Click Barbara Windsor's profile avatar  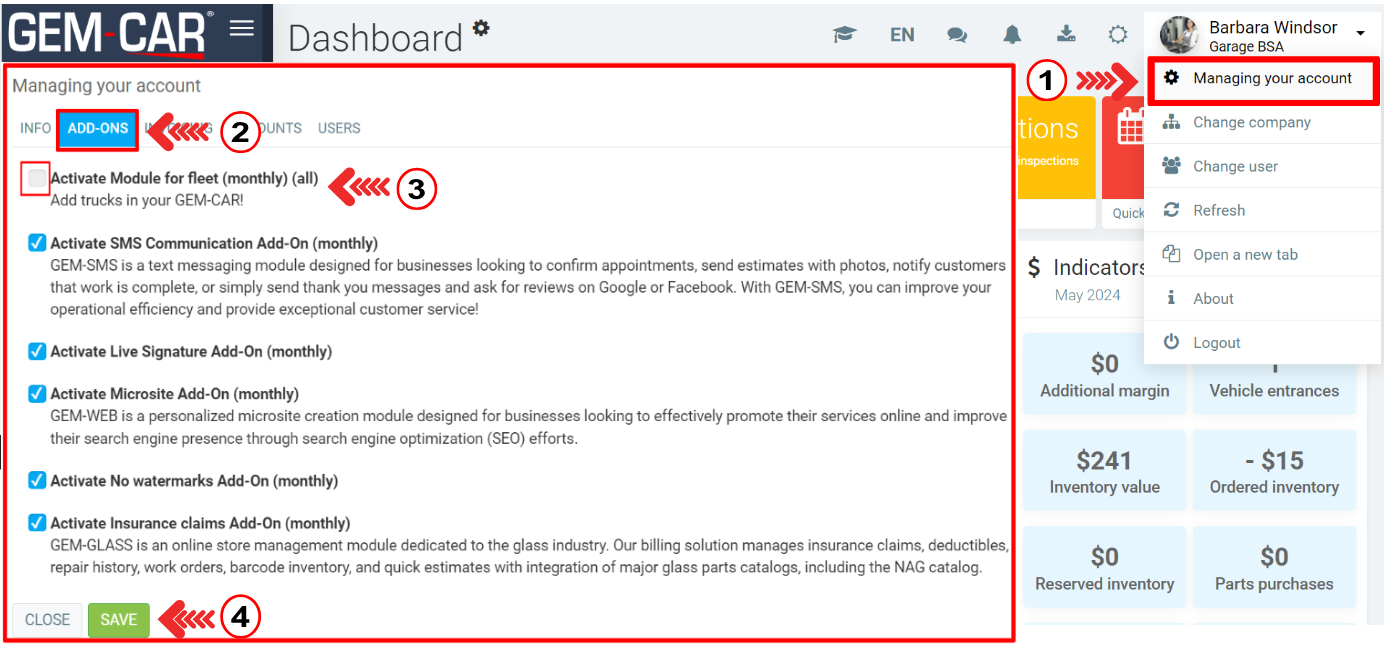click(1179, 35)
